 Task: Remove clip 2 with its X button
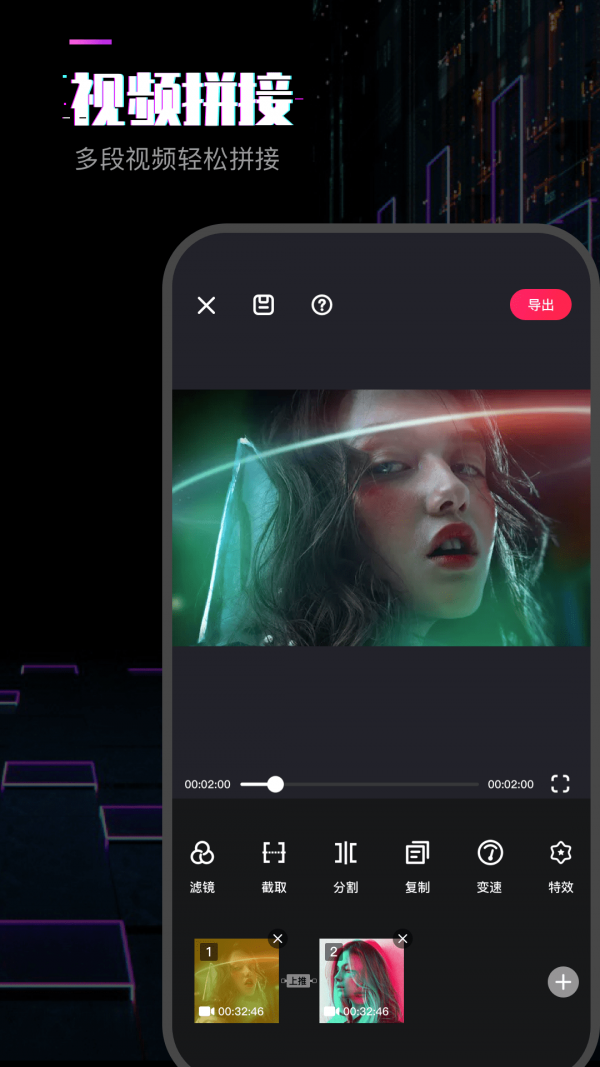point(403,938)
